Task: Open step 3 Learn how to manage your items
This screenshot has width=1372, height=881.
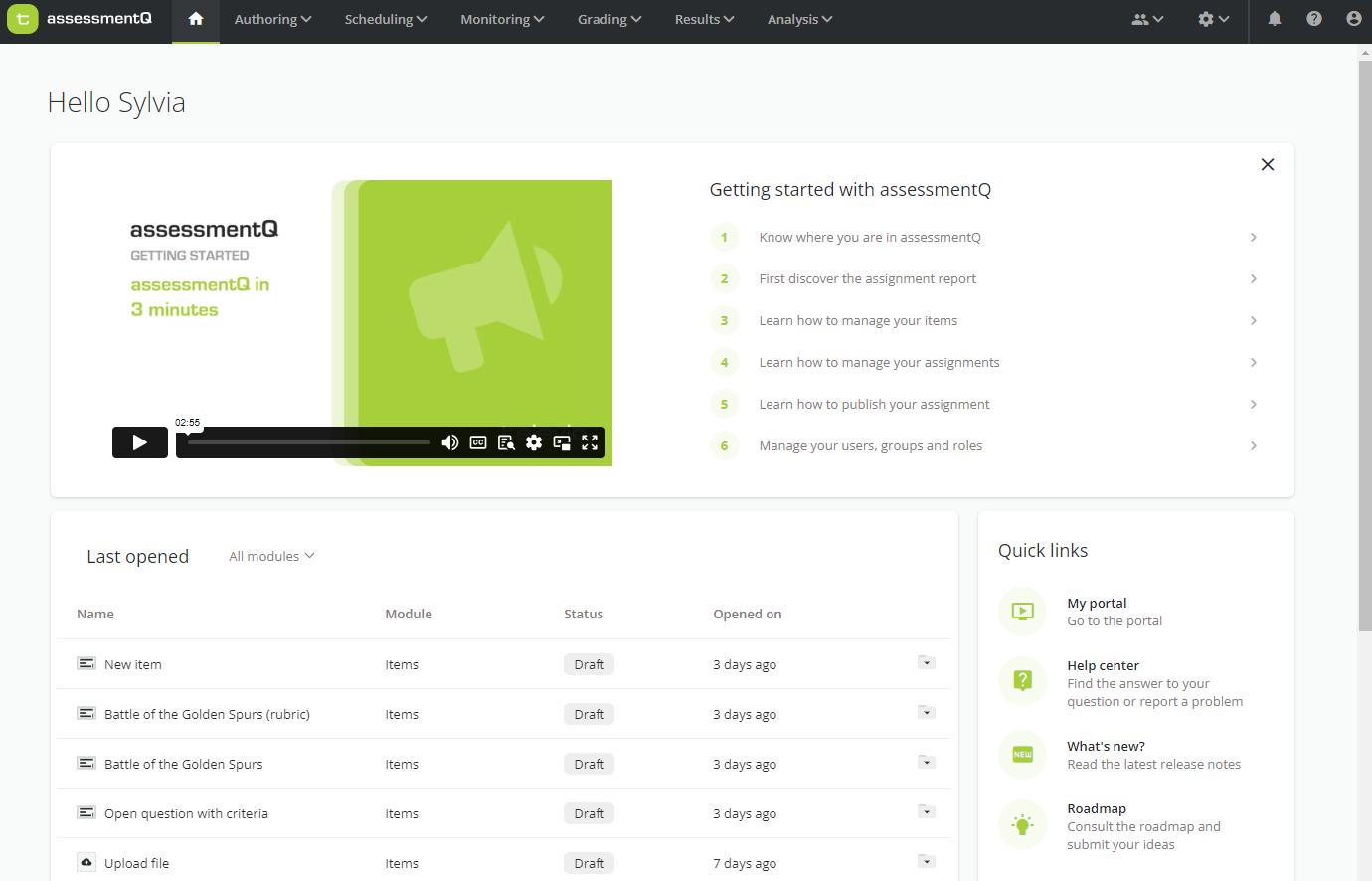Action: pos(859,321)
